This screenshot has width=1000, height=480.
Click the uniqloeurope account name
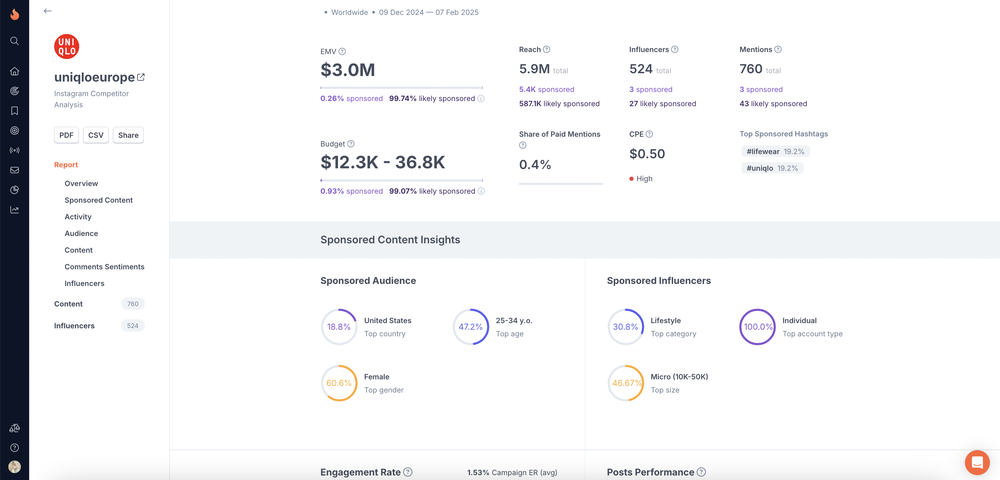pos(94,77)
